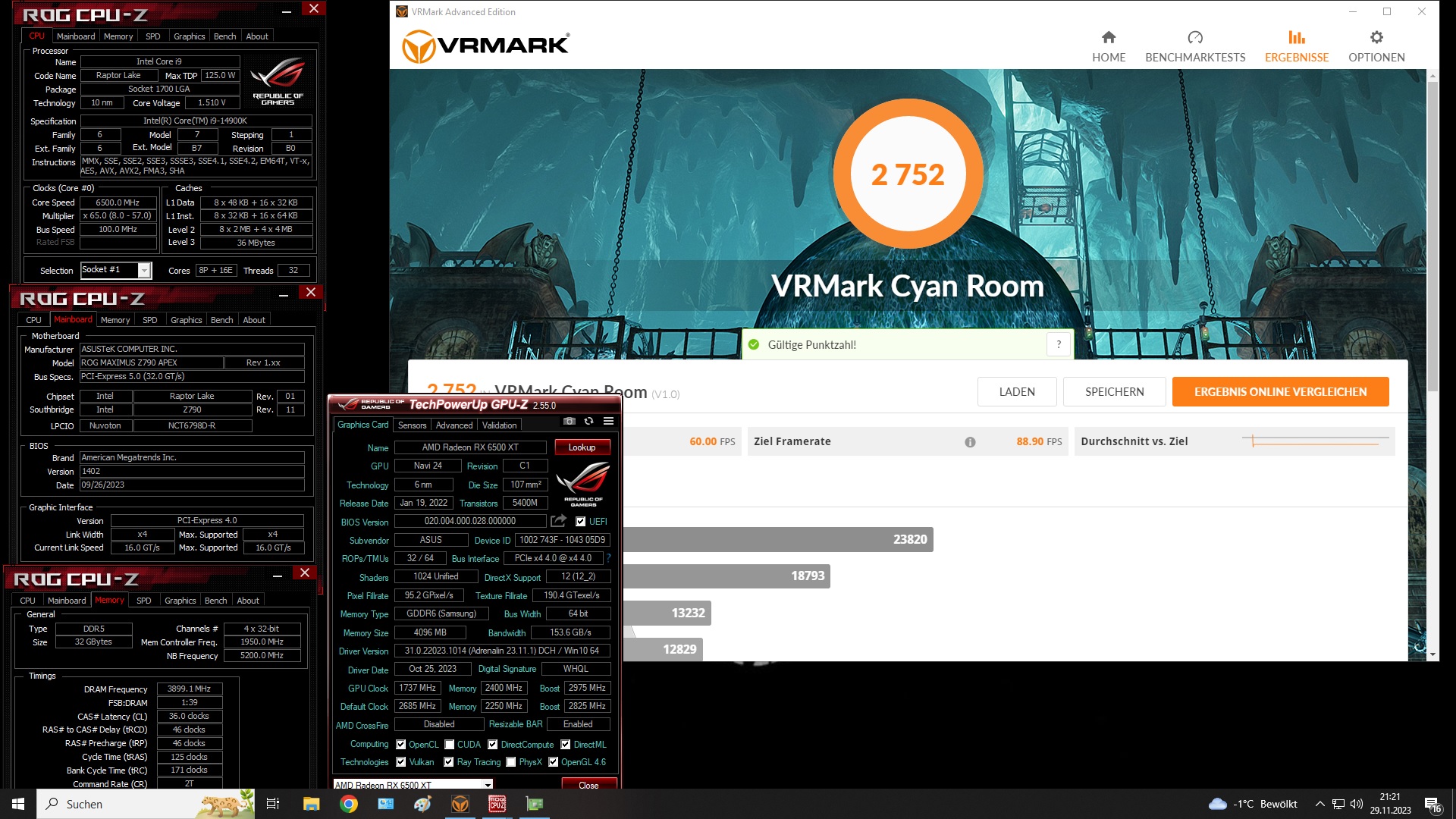This screenshot has height=819, width=1456.
Task: Click the SPEICHERN button
Action: (1114, 392)
